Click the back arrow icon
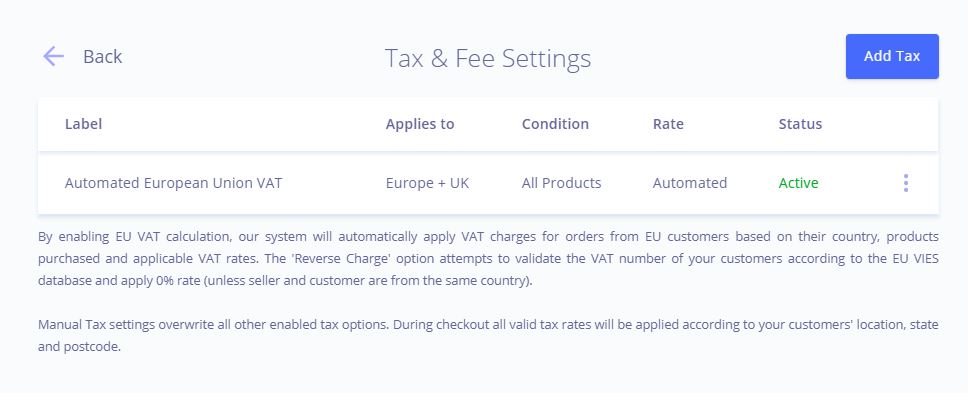This screenshot has height=393, width=968. point(53,56)
